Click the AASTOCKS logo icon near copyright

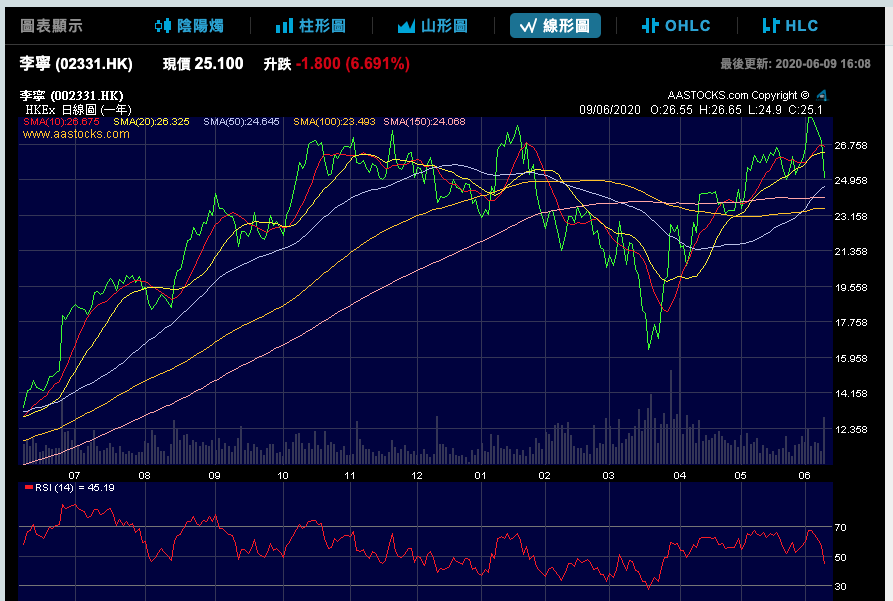tap(821, 95)
